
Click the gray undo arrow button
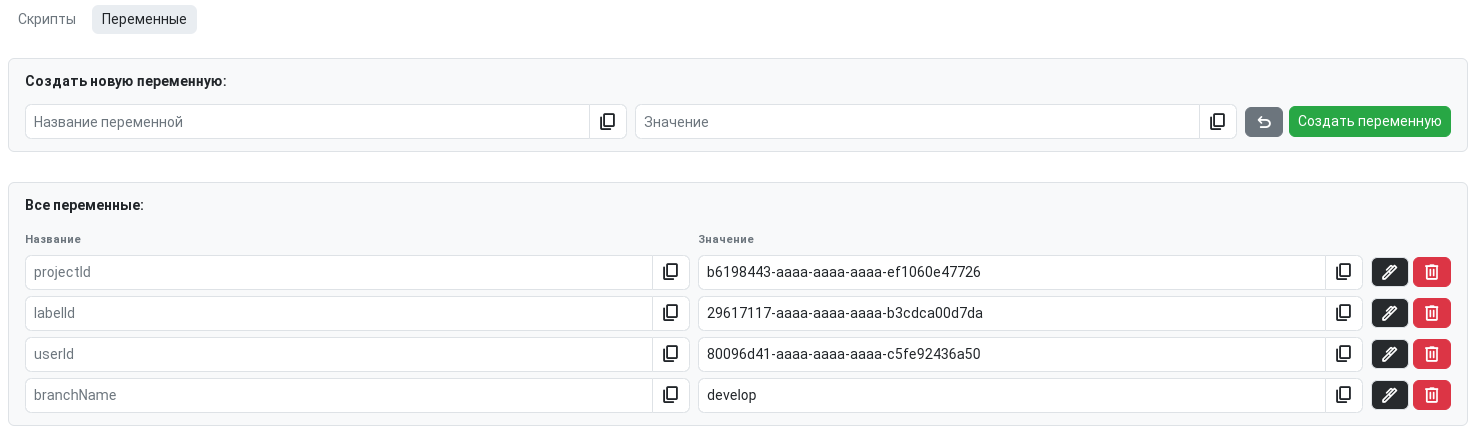click(x=1264, y=122)
